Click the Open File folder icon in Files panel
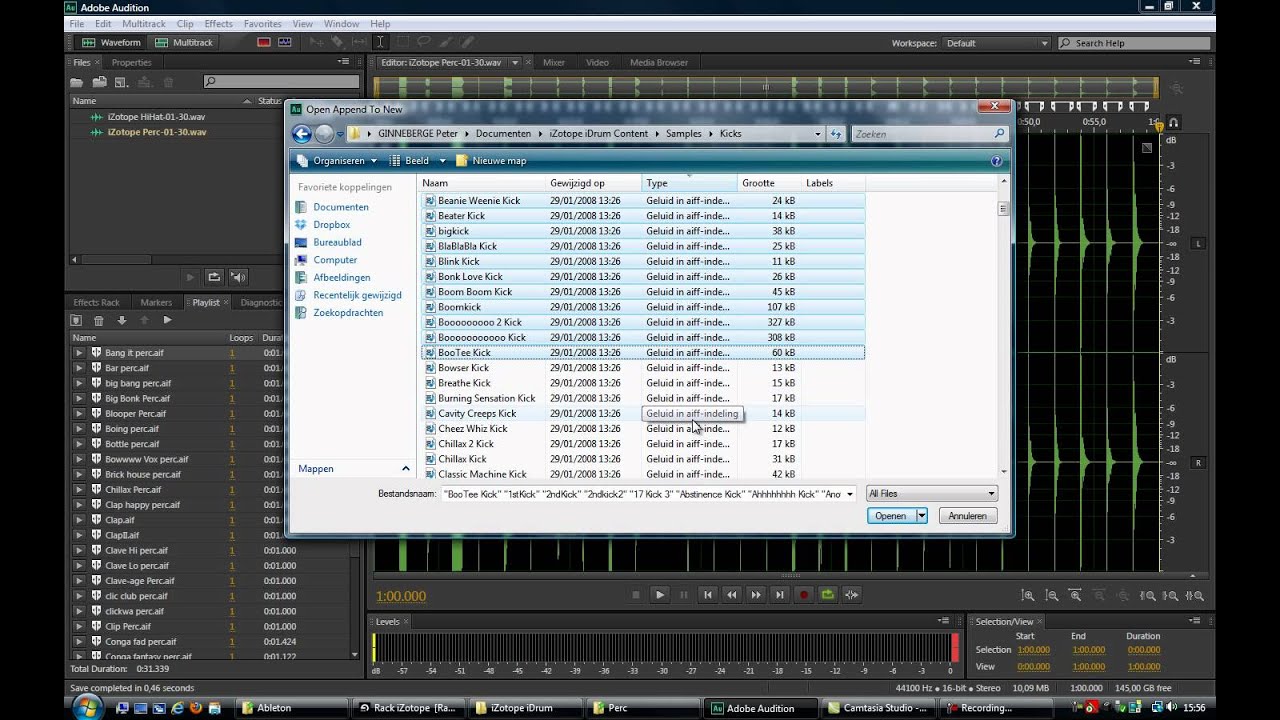The width and height of the screenshot is (1280, 720). (77, 82)
